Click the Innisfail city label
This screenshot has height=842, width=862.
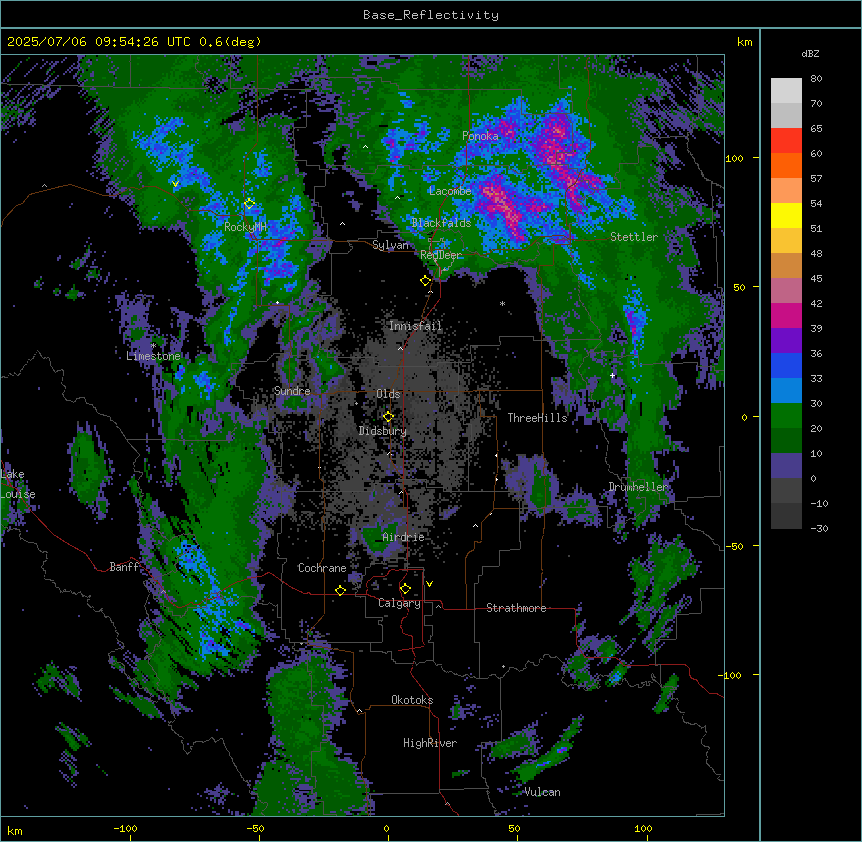(x=415, y=326)
